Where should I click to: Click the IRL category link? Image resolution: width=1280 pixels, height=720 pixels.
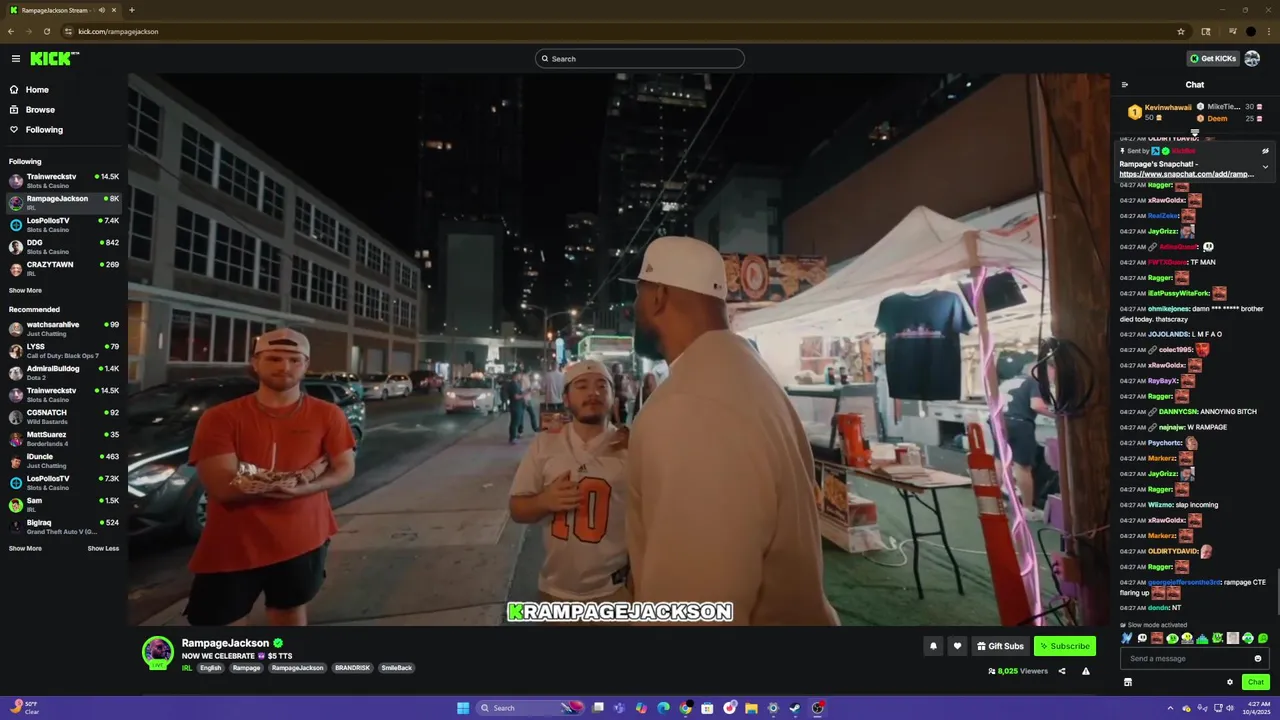tap(187, 668)
